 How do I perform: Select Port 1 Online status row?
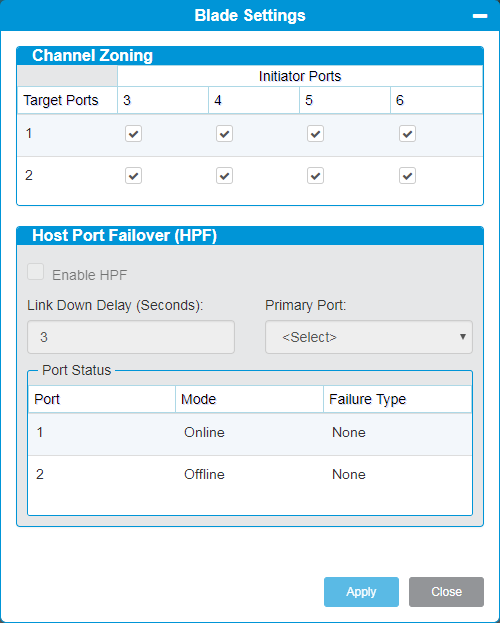(x=250, y=434)
